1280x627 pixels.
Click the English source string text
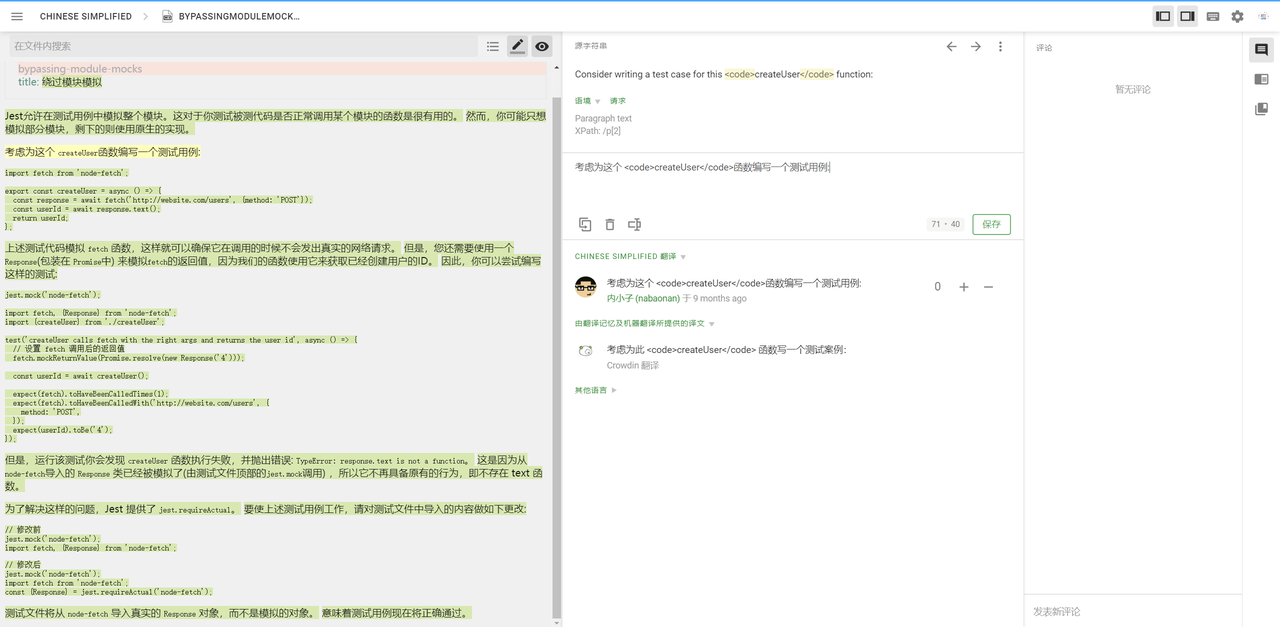click(724, 74)
